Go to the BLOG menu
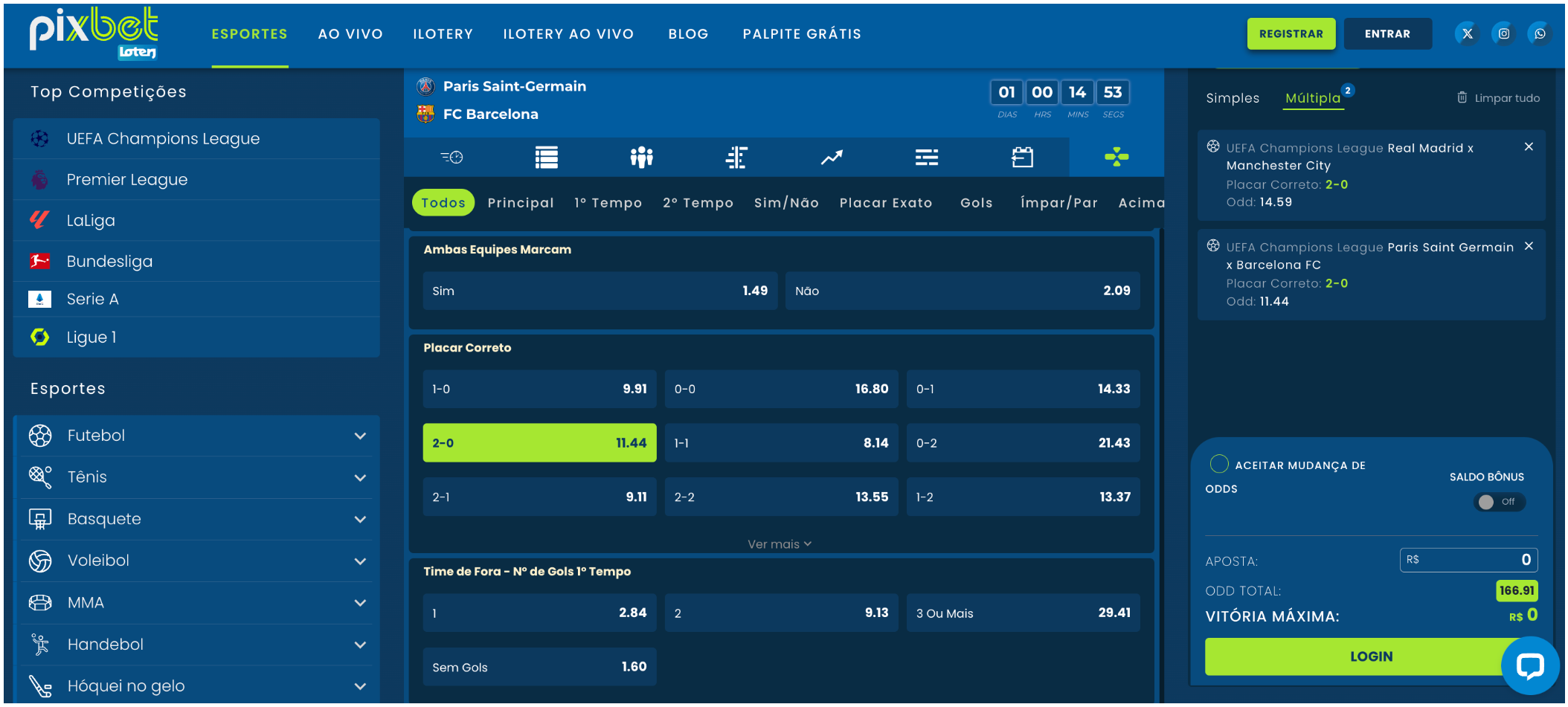Screen dimensions: 1568x707 [688, 33]
